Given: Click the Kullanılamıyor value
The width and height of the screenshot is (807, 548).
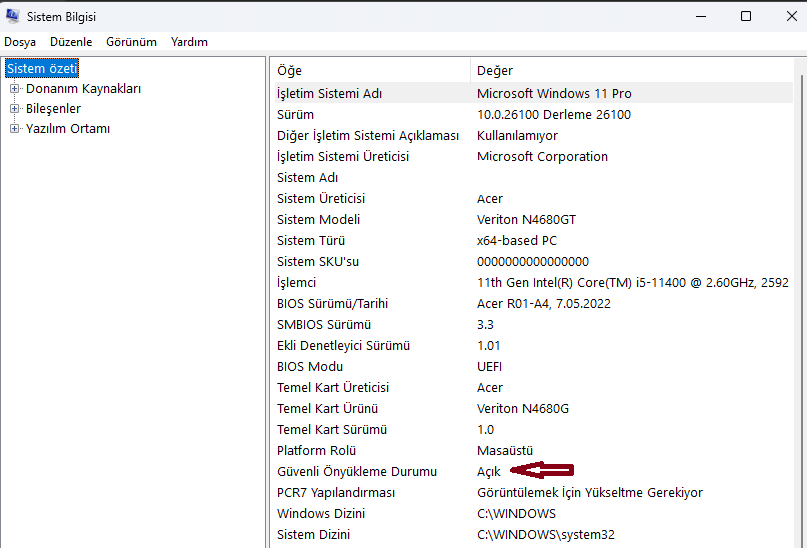Looking at the screenshot, I should (517, 136).
